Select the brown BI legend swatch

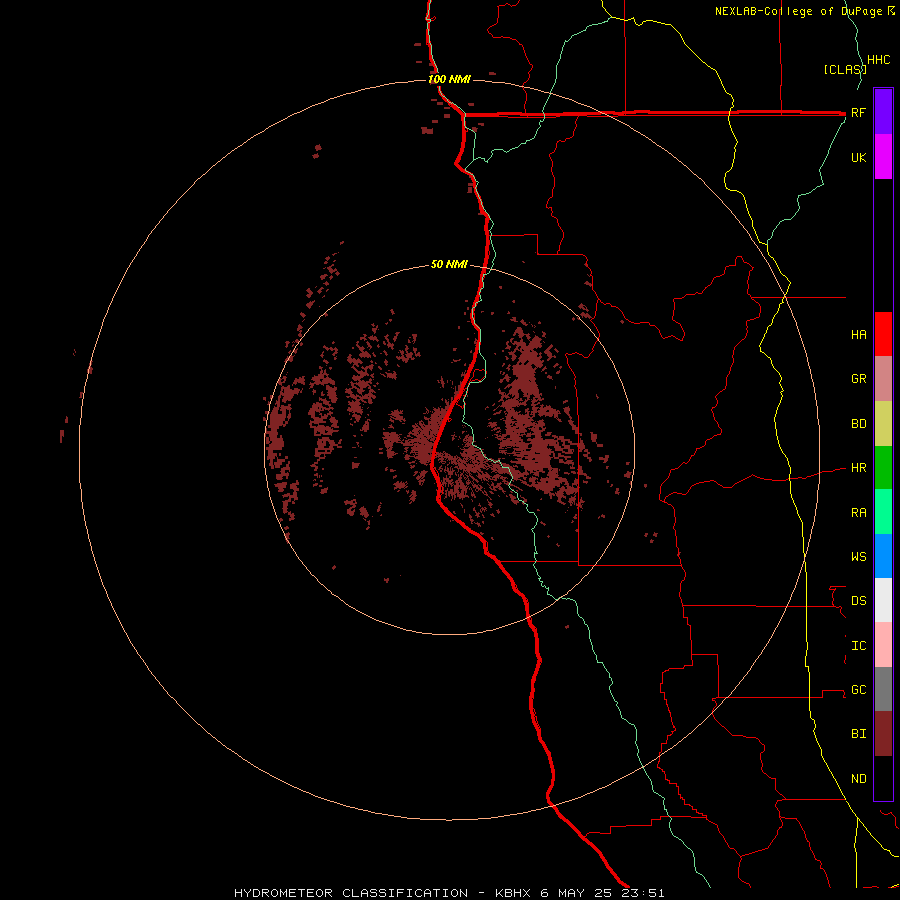(x=883, y=734)
